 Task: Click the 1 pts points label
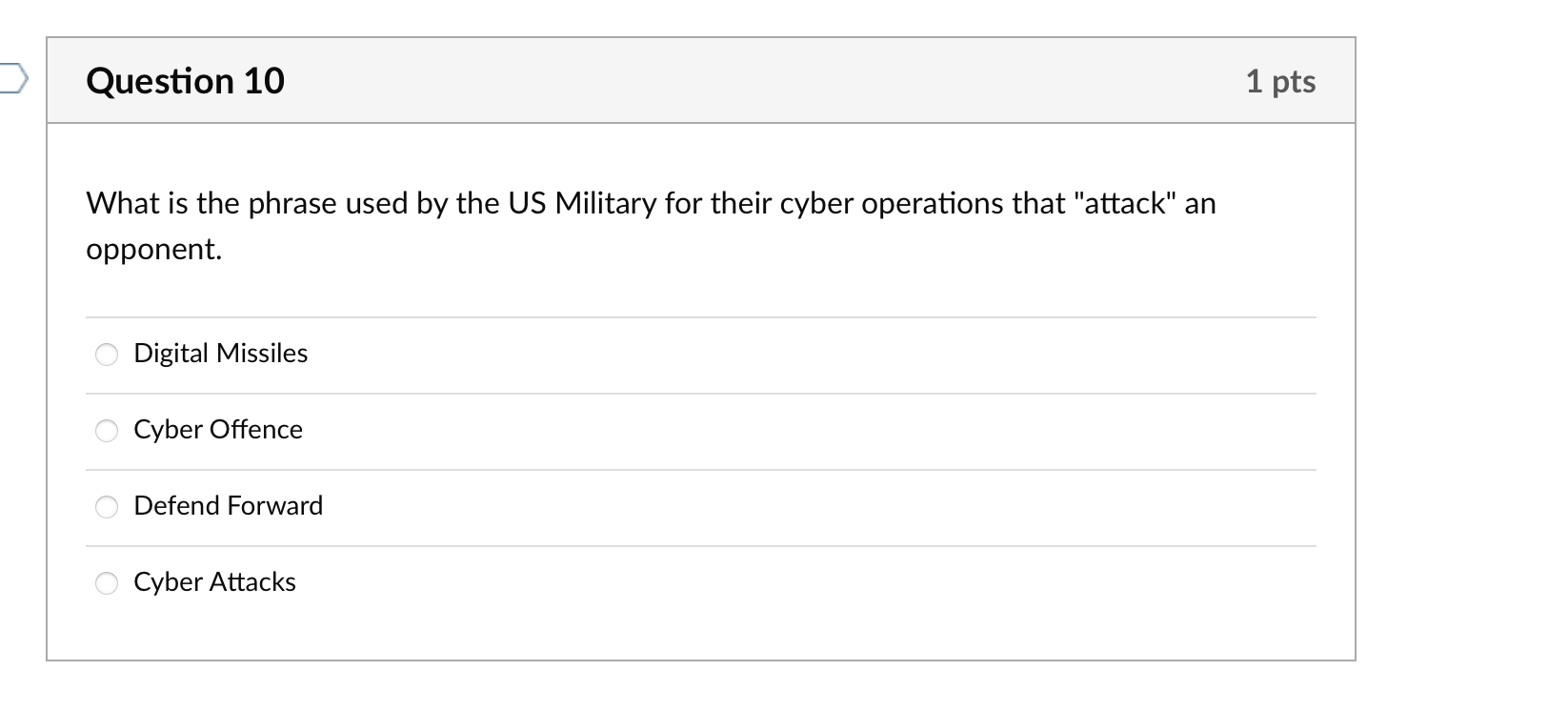pos(1280,81)
